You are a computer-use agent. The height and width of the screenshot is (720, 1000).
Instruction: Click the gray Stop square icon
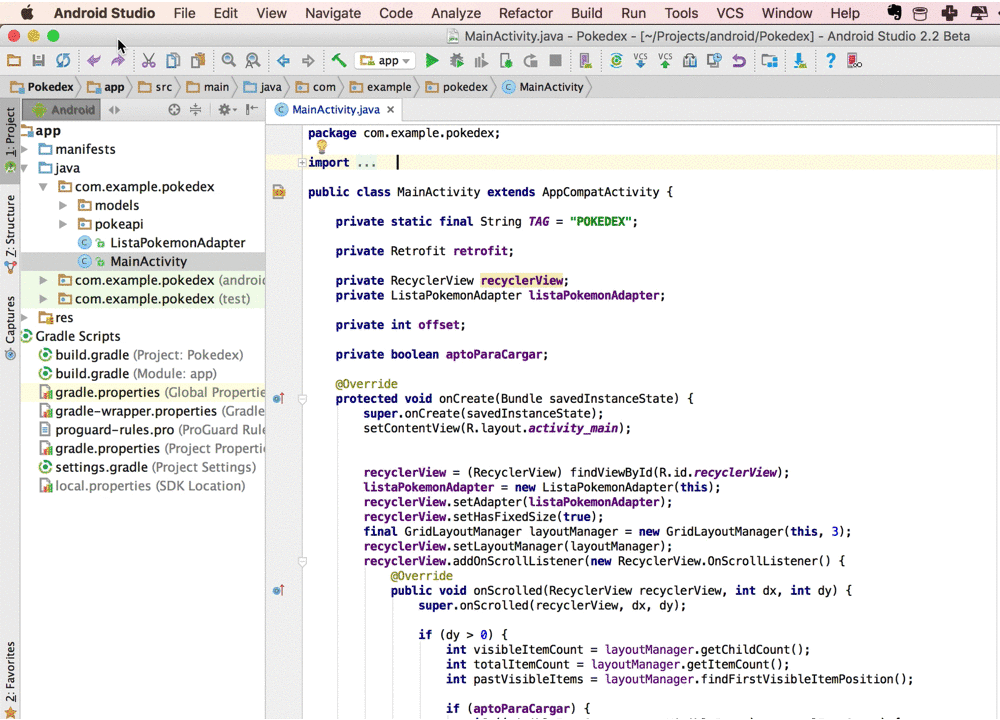(555, 61)
